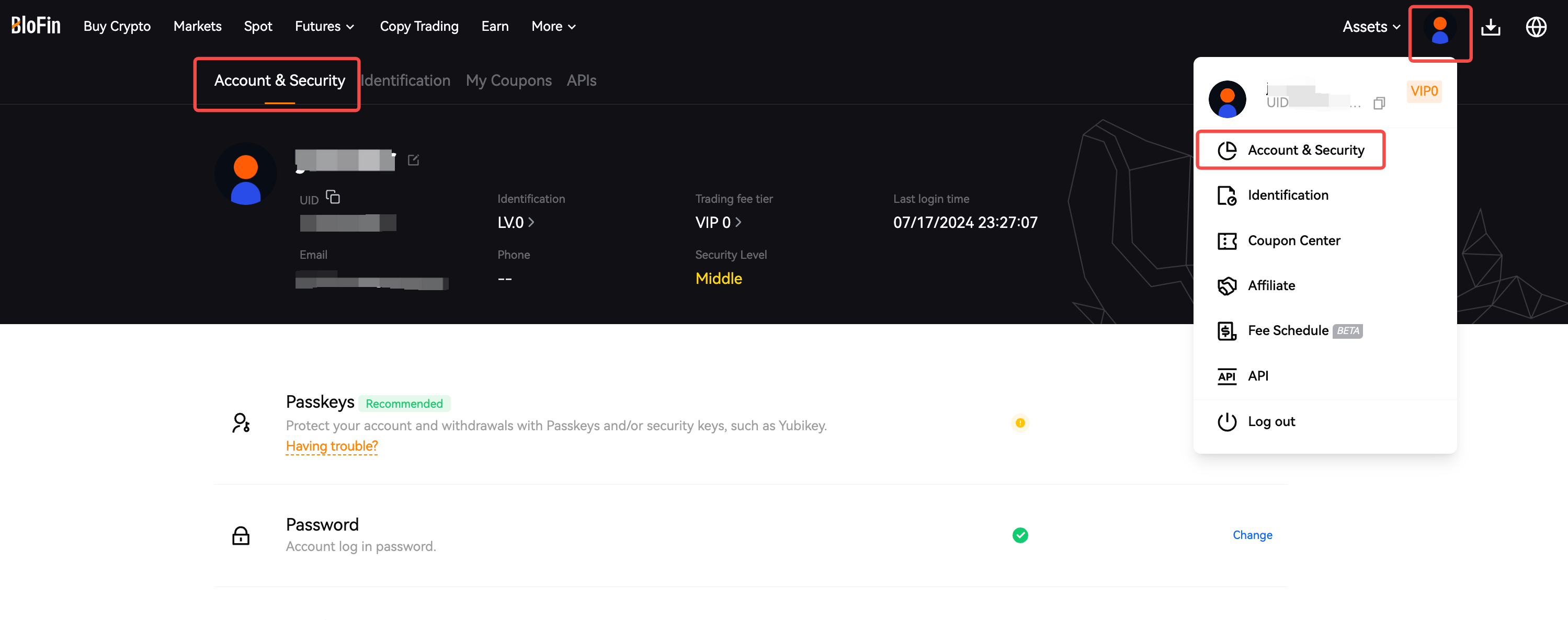Open Spot trading
The height and width of the screenshot is (620, 1568).
click(258, 26)
